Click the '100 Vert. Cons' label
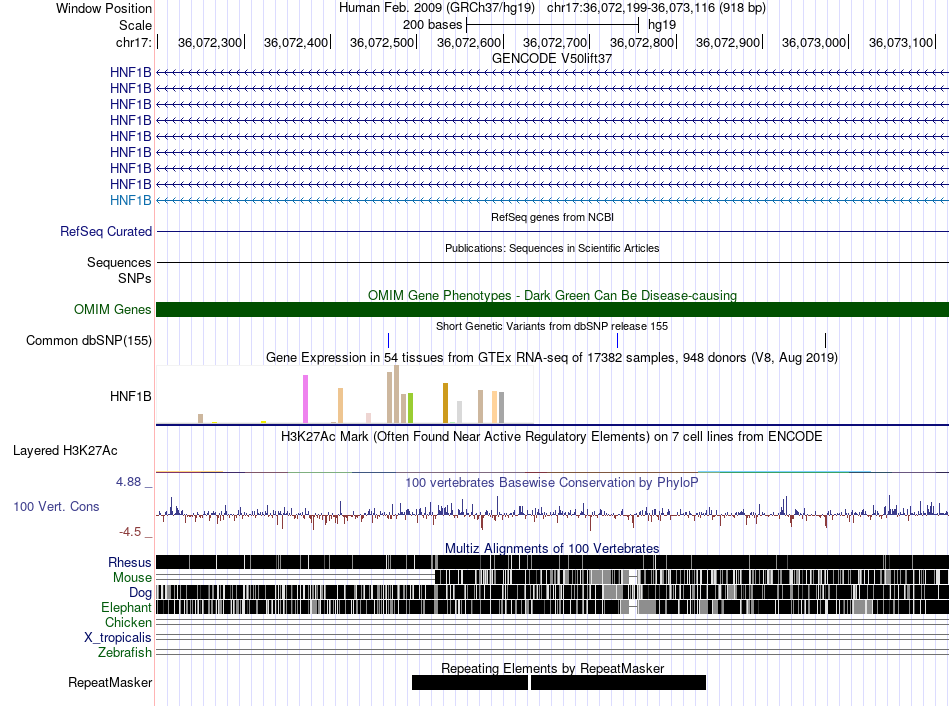 click(x=56, y=507)
